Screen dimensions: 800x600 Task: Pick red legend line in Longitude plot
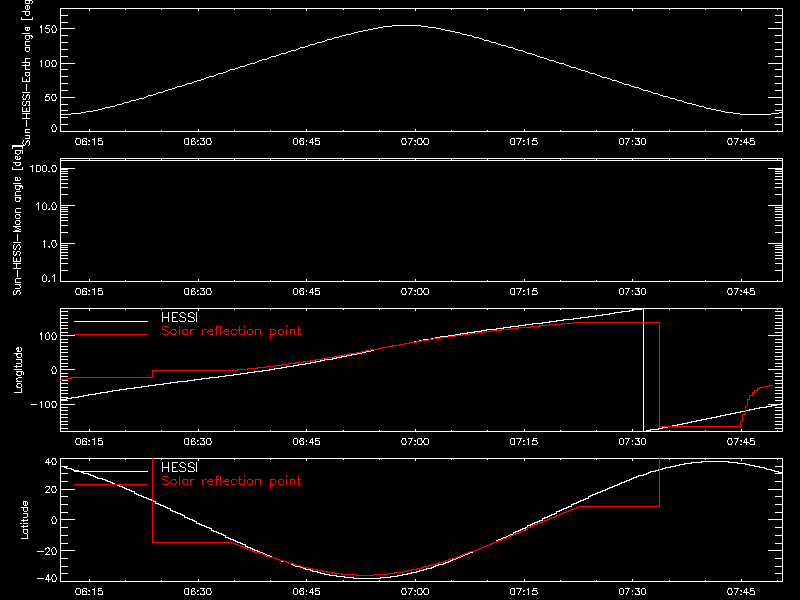(x=111, y=335)
